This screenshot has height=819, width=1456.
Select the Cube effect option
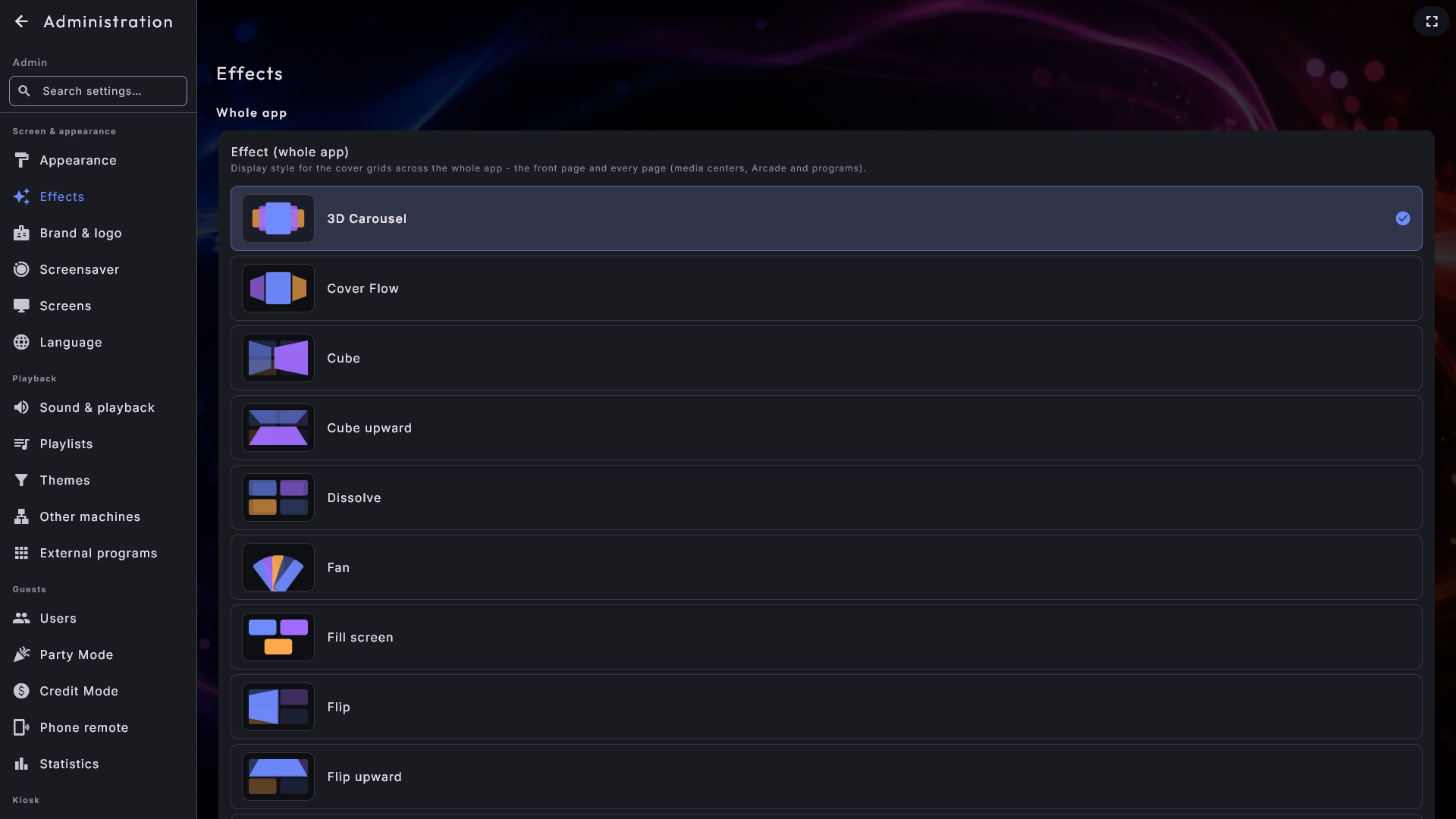coord(826,358)
